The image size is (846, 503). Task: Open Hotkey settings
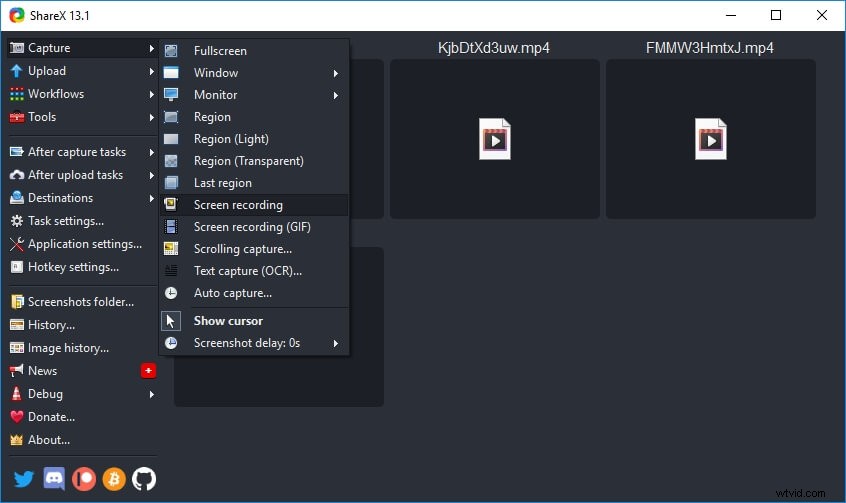point(72,267)
